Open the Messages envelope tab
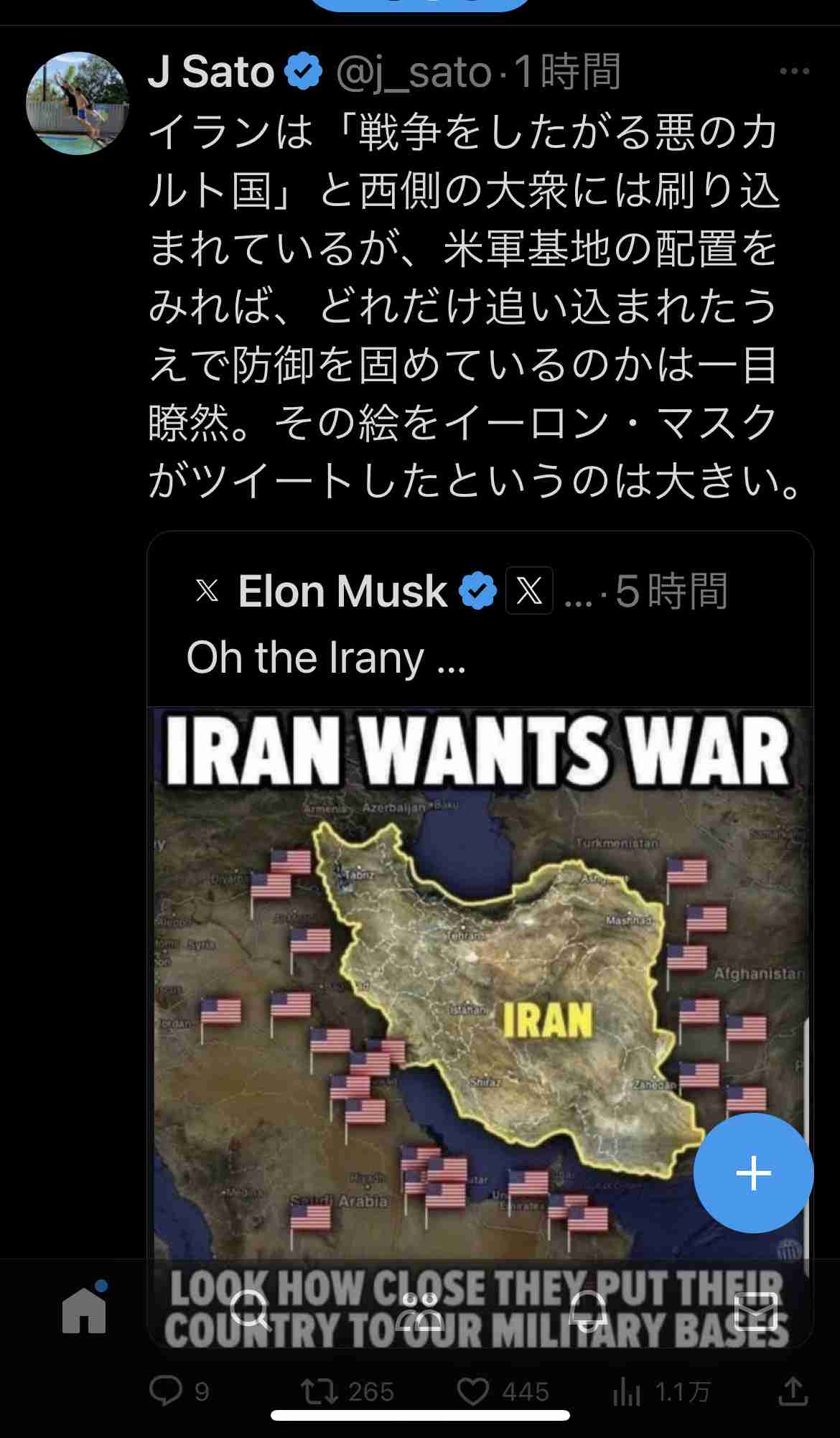The image size is (840, 1438). [756, 1311]
